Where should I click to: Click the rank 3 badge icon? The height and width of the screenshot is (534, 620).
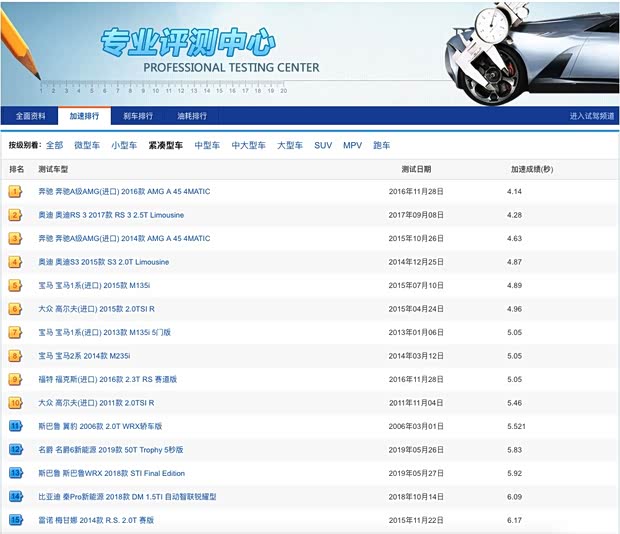tap(15, 239)
